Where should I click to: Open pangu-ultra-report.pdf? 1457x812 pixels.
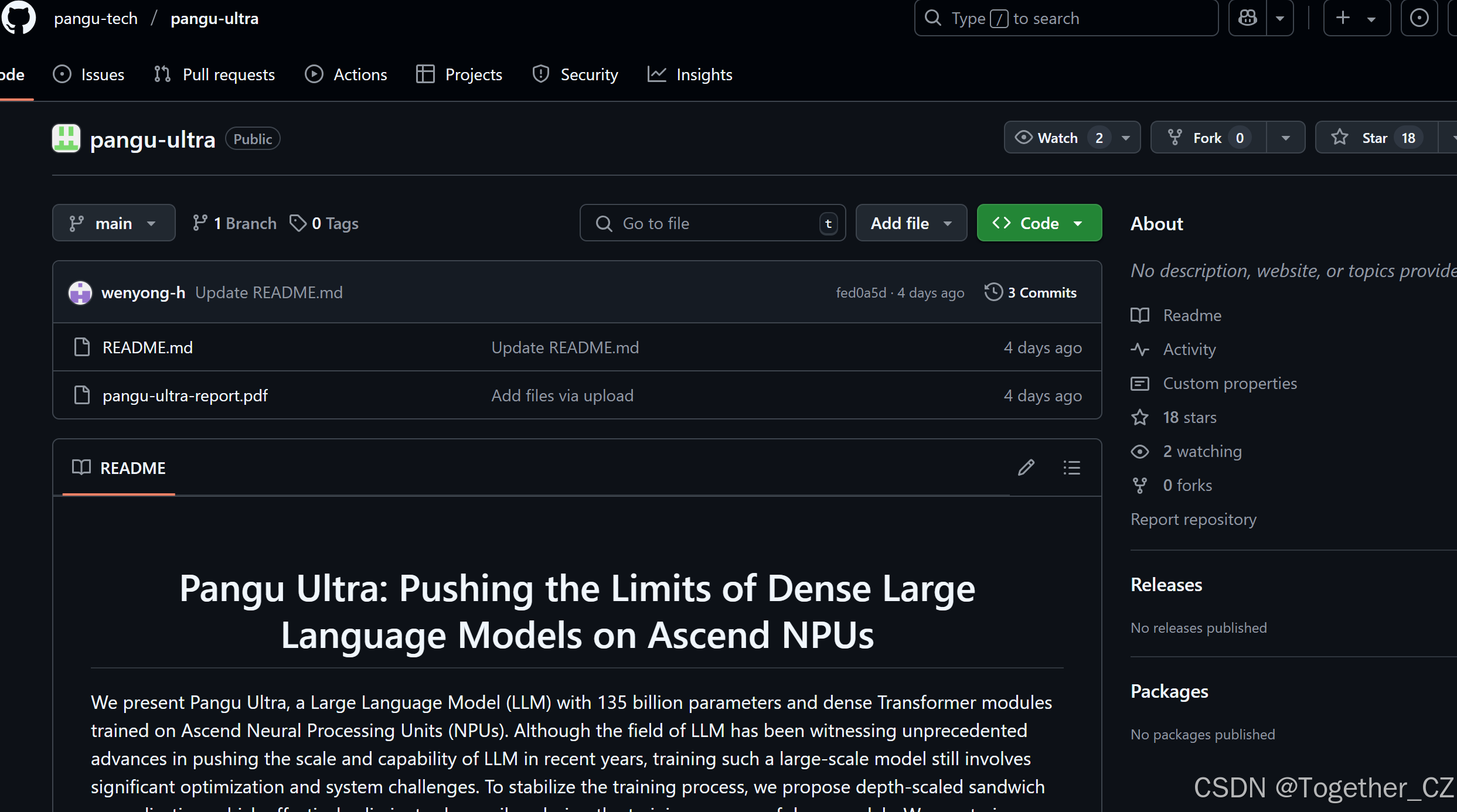(x=185, y=395)
